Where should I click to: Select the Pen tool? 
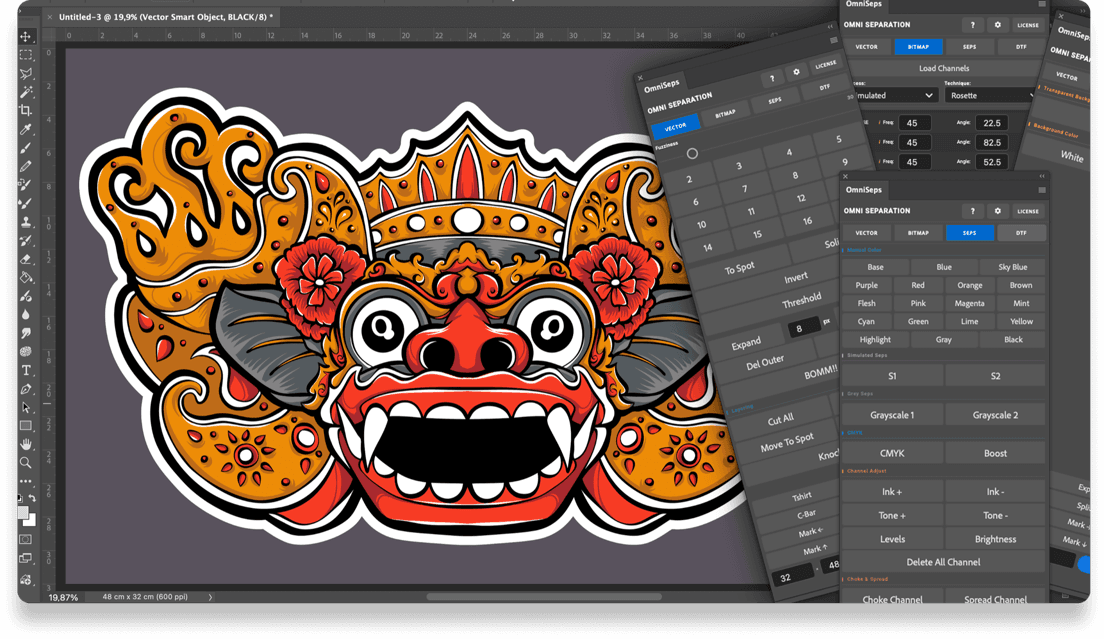tap(26, 388)
